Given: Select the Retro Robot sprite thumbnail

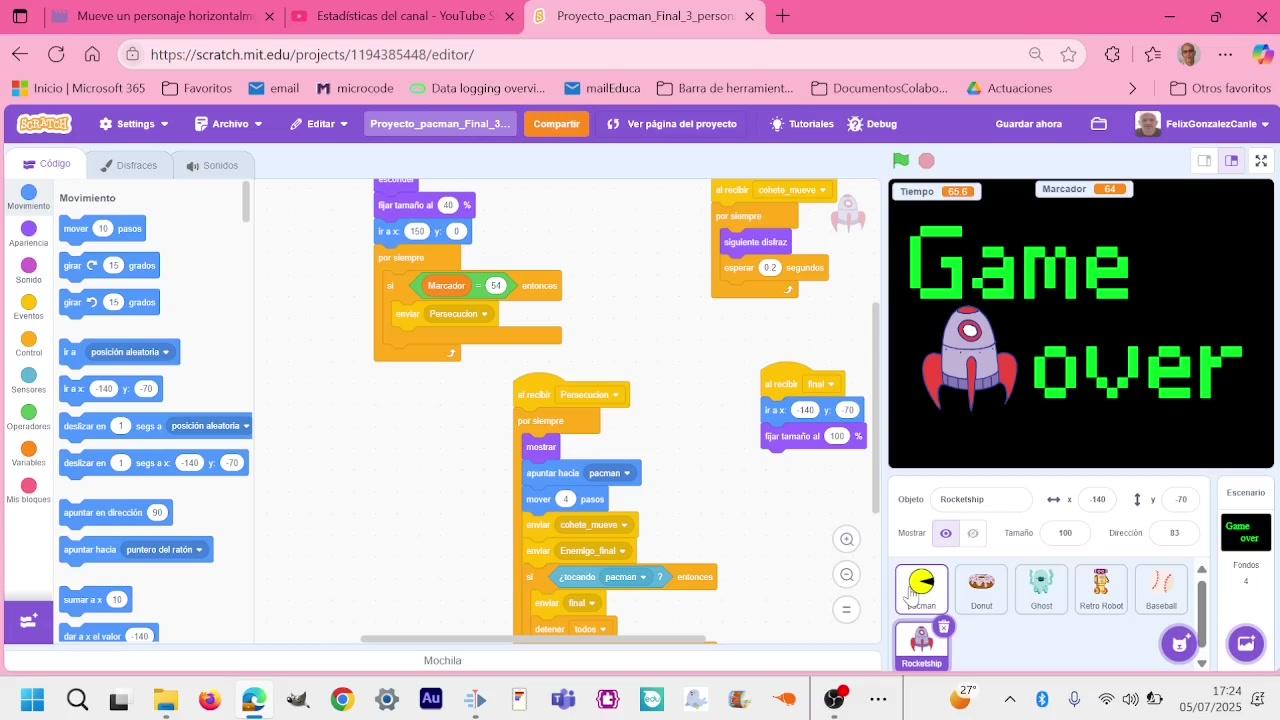Looking at the screenshot, I should point(1101,589).
